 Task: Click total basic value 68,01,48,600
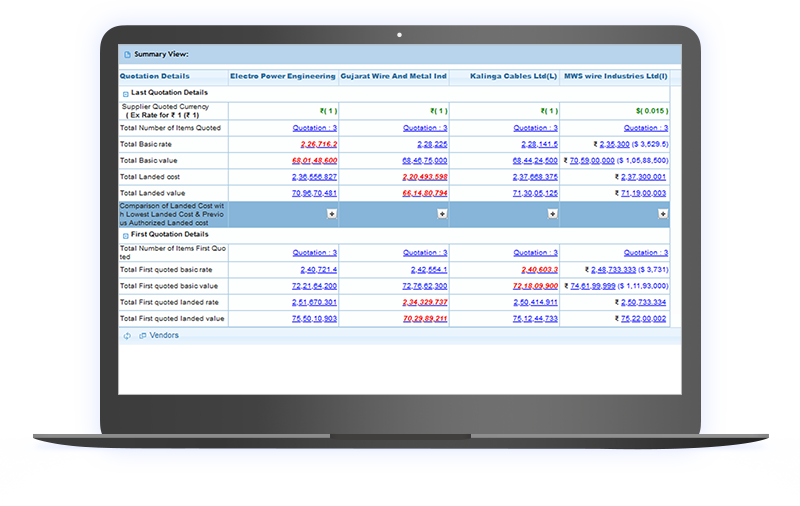pos(314,161)
